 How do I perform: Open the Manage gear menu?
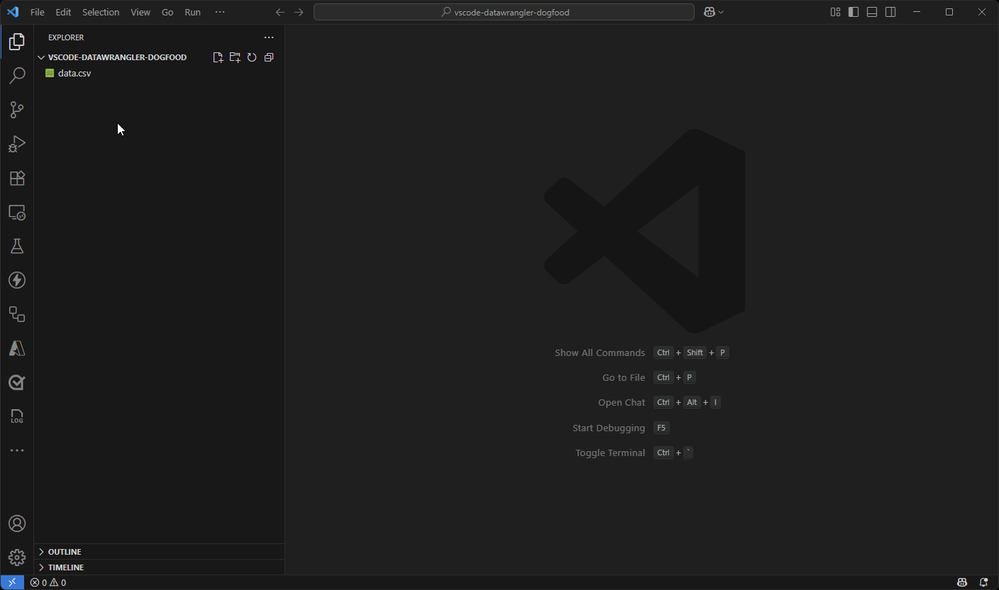tap(17, 558)
